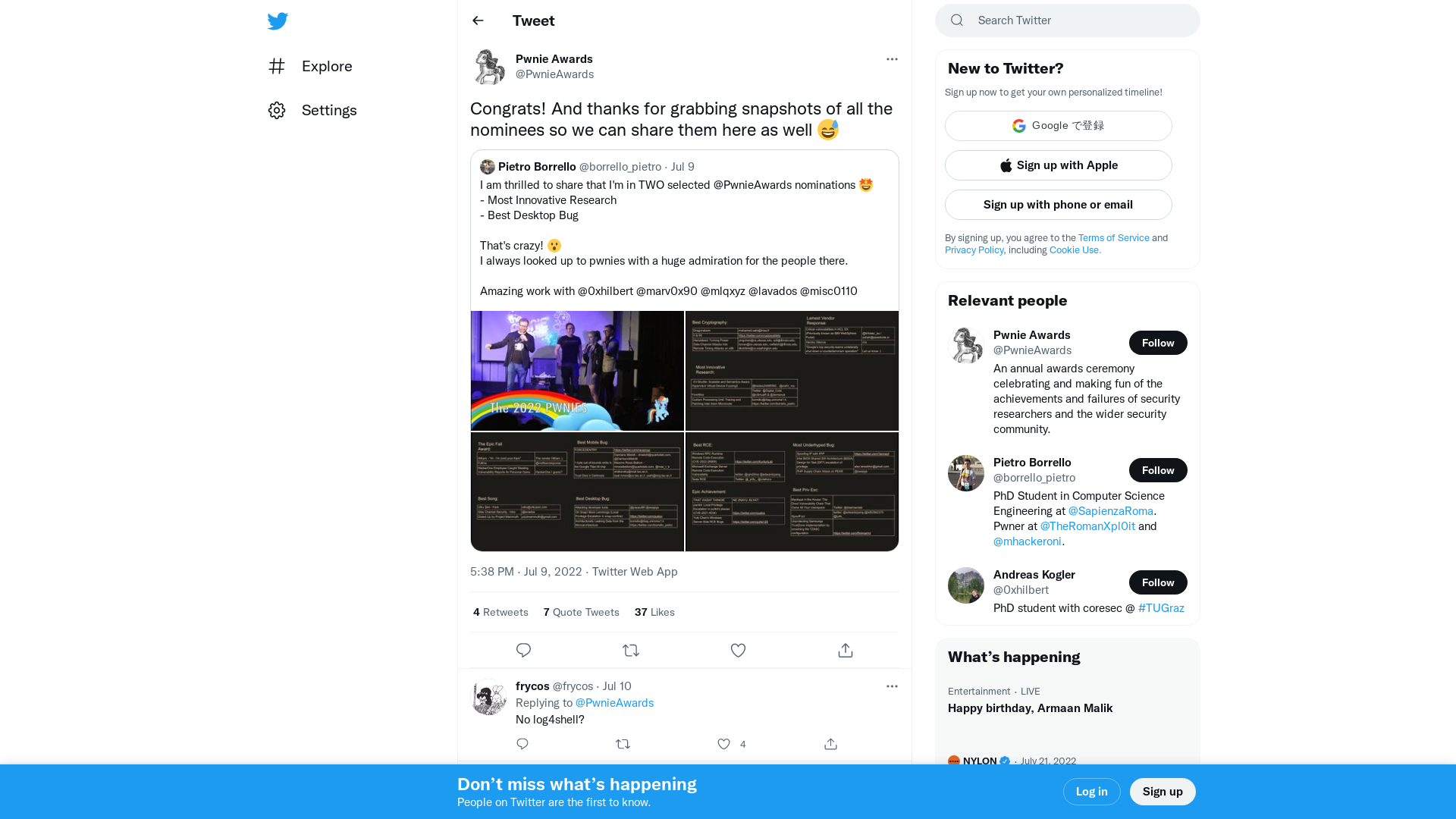This screenshot has height=819, width=1456.
Task: Open the Terms of Service link
Action: pyautogui.click(x=1114, y=238)
